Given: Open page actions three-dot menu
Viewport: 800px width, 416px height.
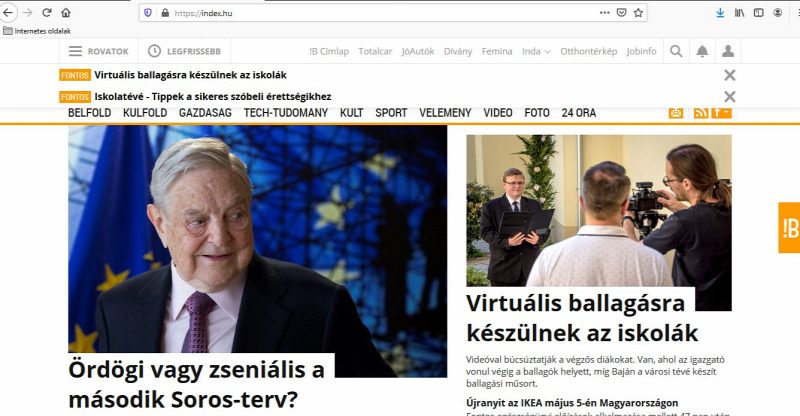Looking at the screenshot, I should coord(605,13).
